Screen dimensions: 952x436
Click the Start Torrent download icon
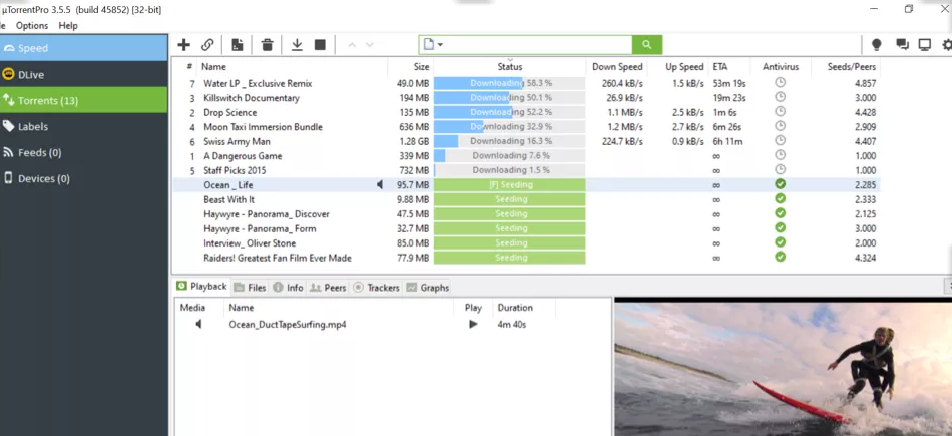(297, 45)
